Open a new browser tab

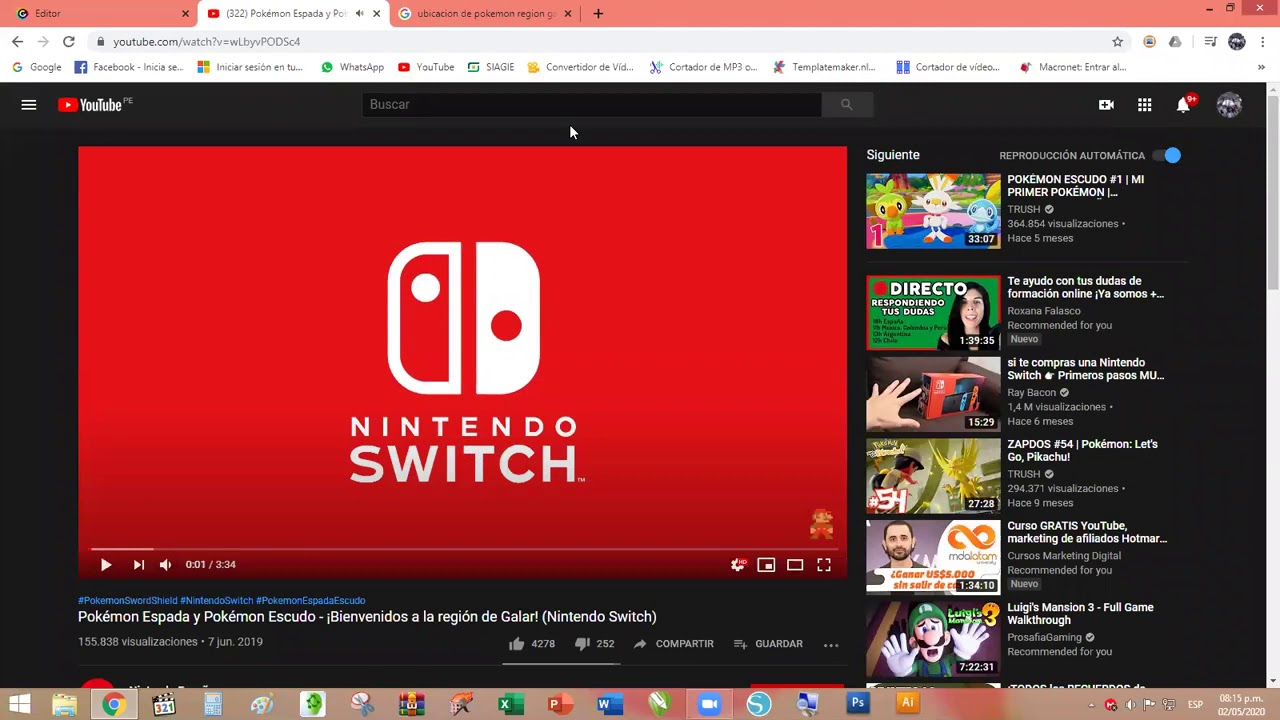(598, 14)
